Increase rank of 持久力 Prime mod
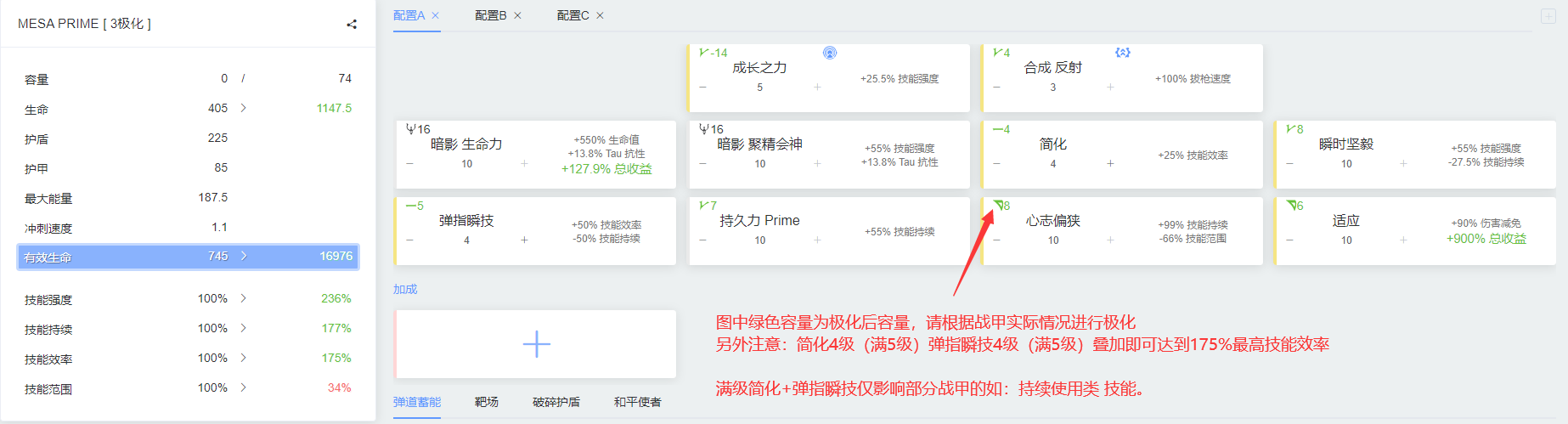Viewport: 1568px width, 424px height. [817, 240]
